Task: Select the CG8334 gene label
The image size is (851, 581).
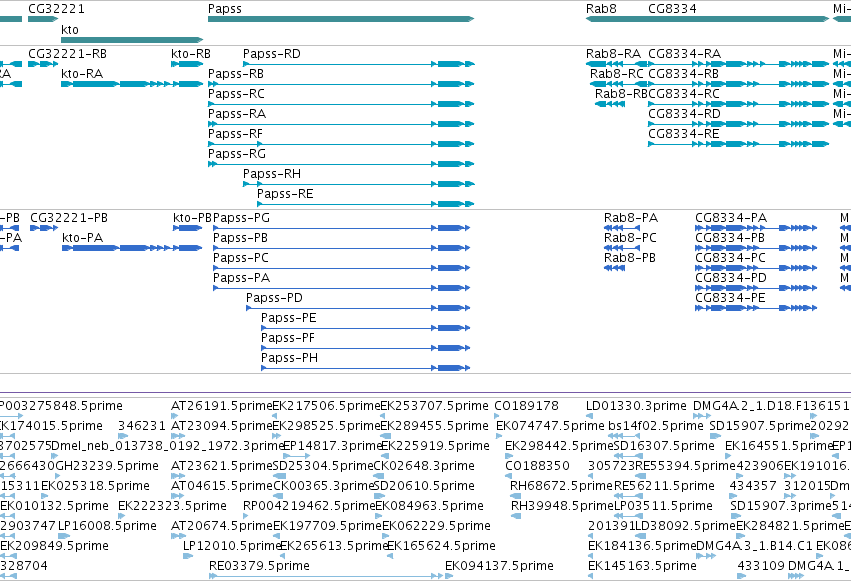Action: [x=672, y=9]
